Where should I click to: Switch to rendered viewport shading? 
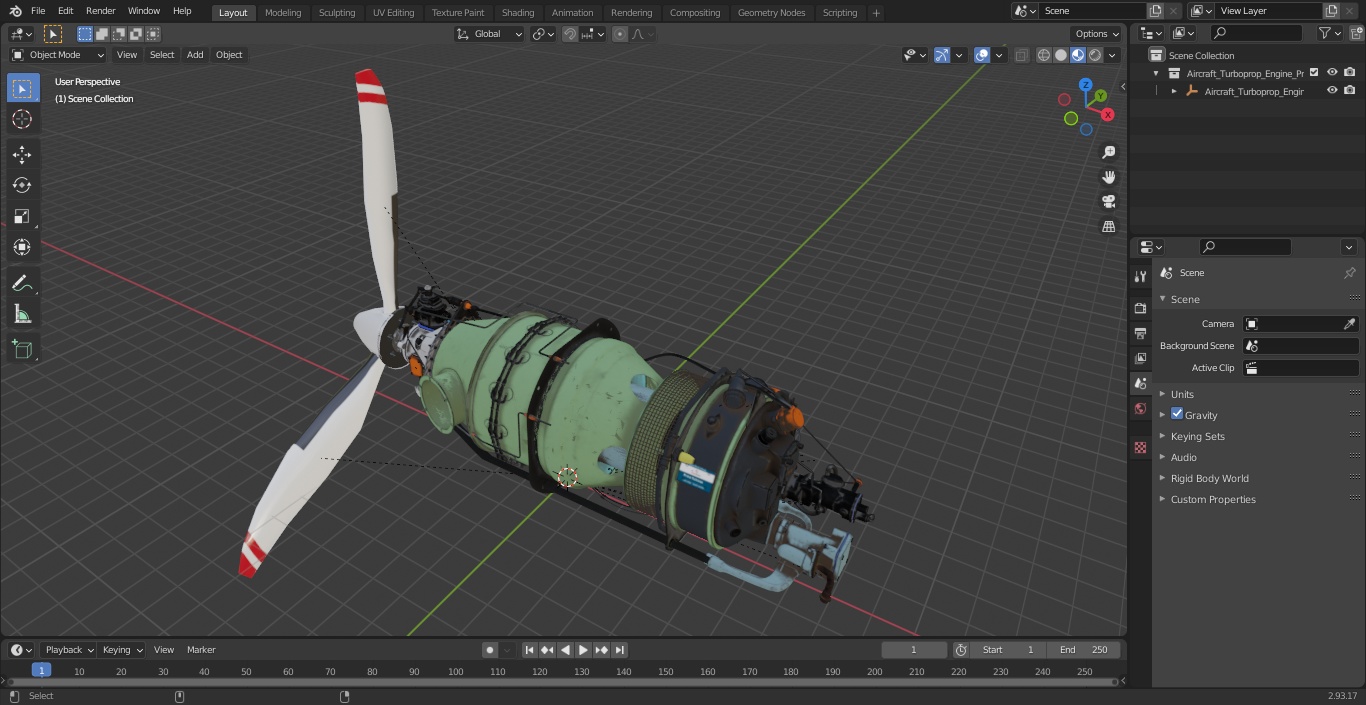click(1095, 55)
